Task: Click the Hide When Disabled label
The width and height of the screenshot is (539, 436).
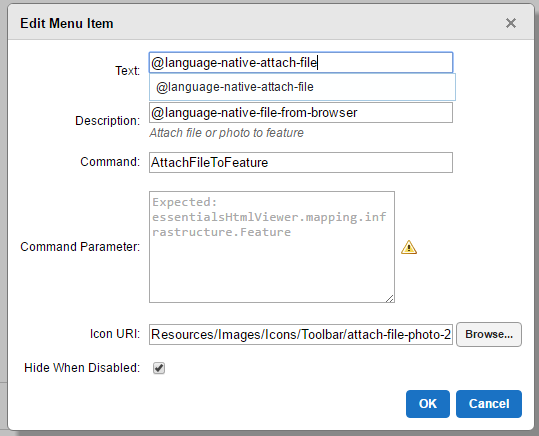Action: (x=82, y=368)
